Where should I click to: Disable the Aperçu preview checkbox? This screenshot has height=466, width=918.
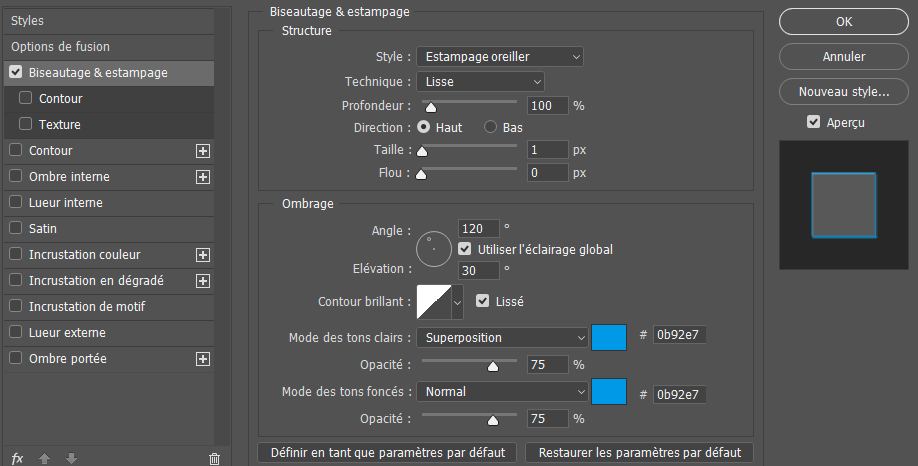[814, 122]
